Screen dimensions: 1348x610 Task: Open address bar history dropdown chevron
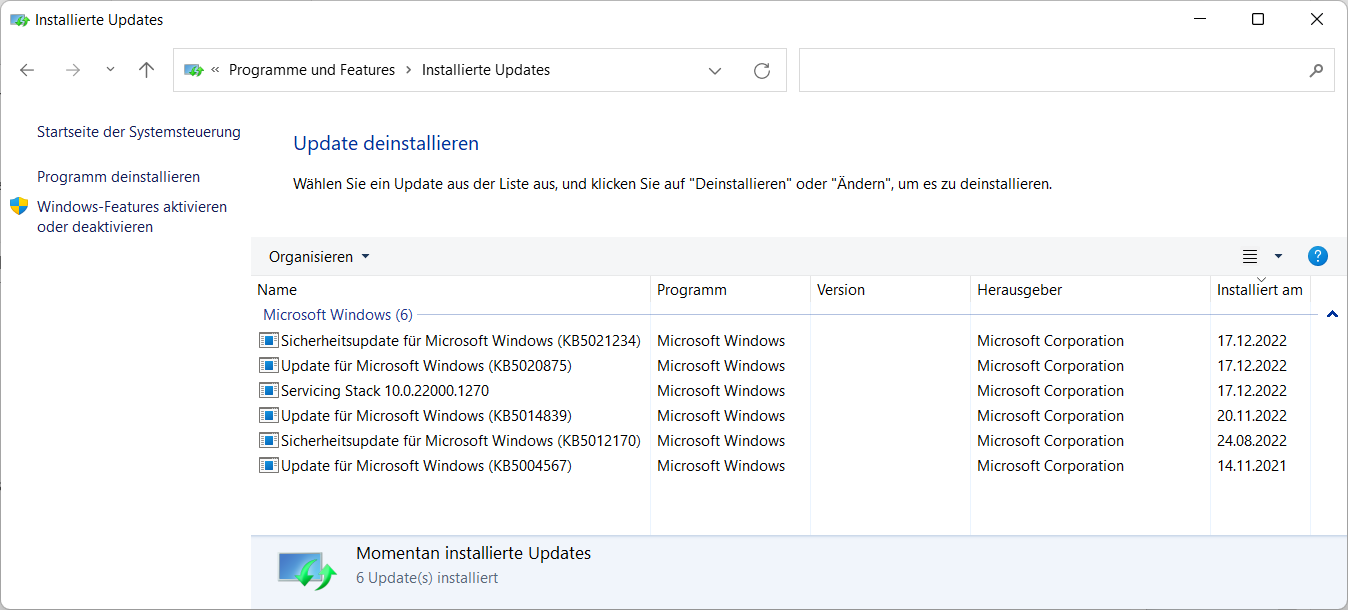[715, 71]
